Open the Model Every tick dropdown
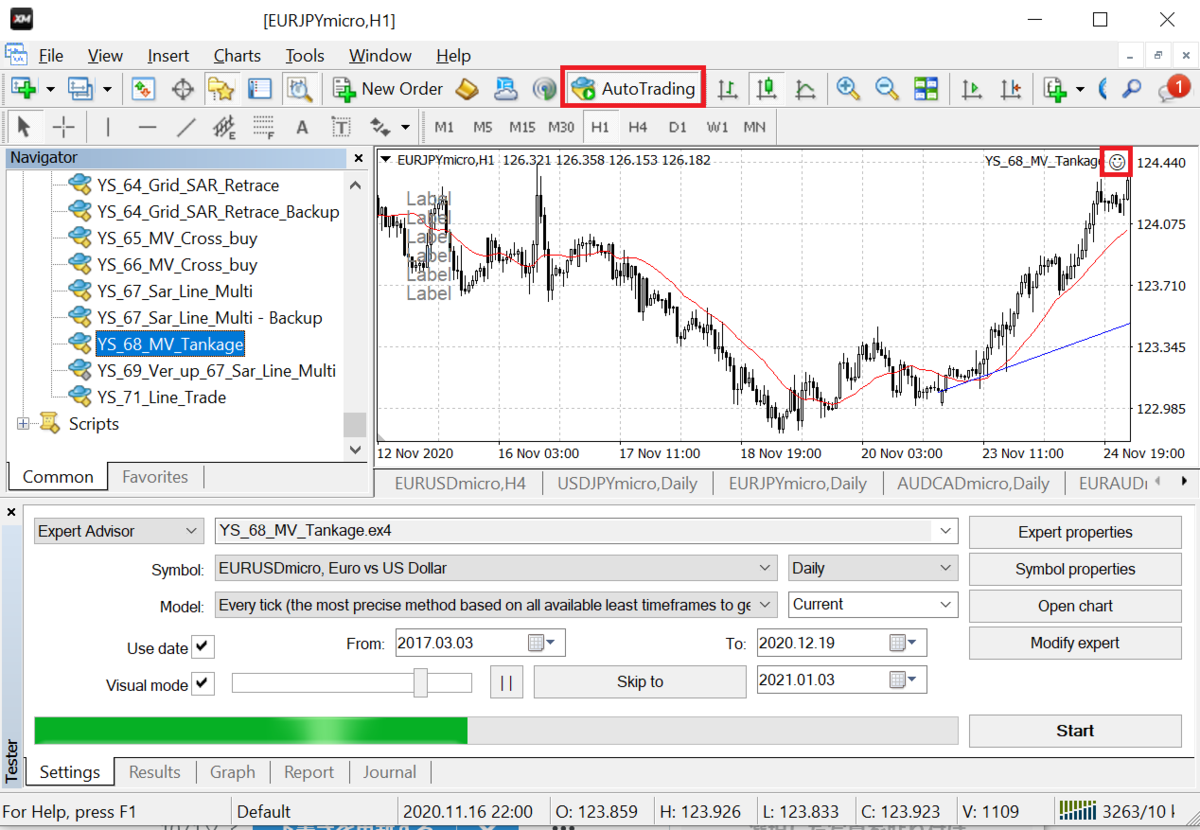The image size is (1200, 830). [x=496, y=605]
